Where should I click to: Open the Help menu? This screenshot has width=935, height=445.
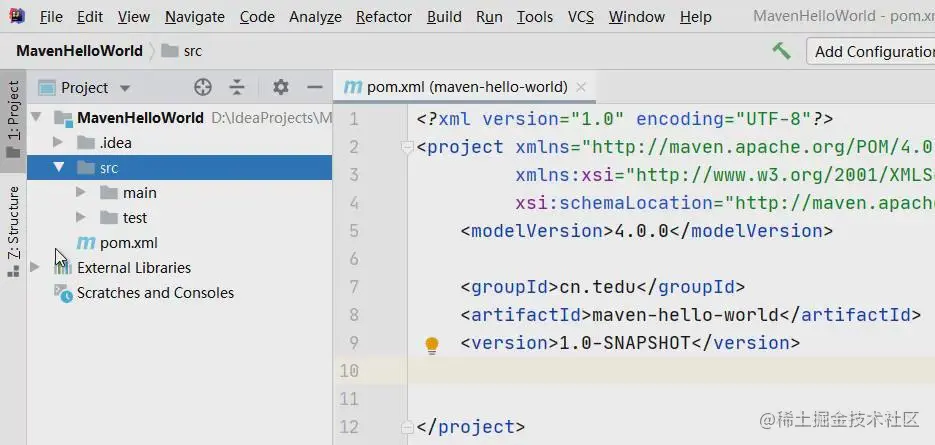[696, 17]
